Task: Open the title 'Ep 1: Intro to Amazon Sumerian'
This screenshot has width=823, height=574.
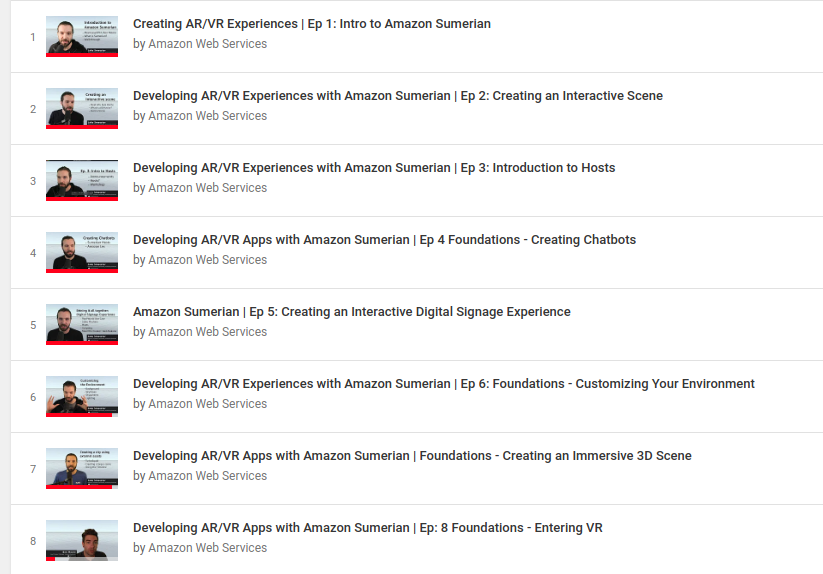Action: pyautogui.click(x=311, y=24)
